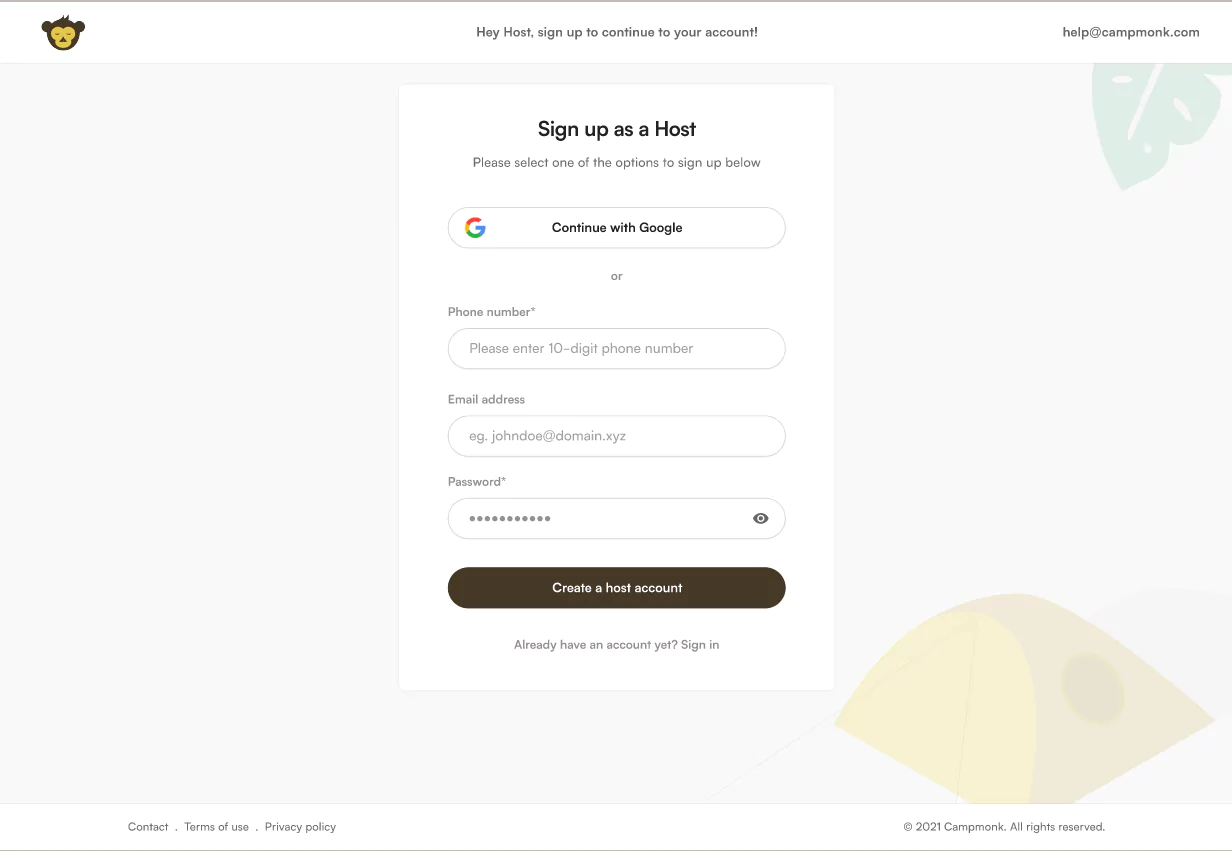Select the password input field

tap(600, 518)
